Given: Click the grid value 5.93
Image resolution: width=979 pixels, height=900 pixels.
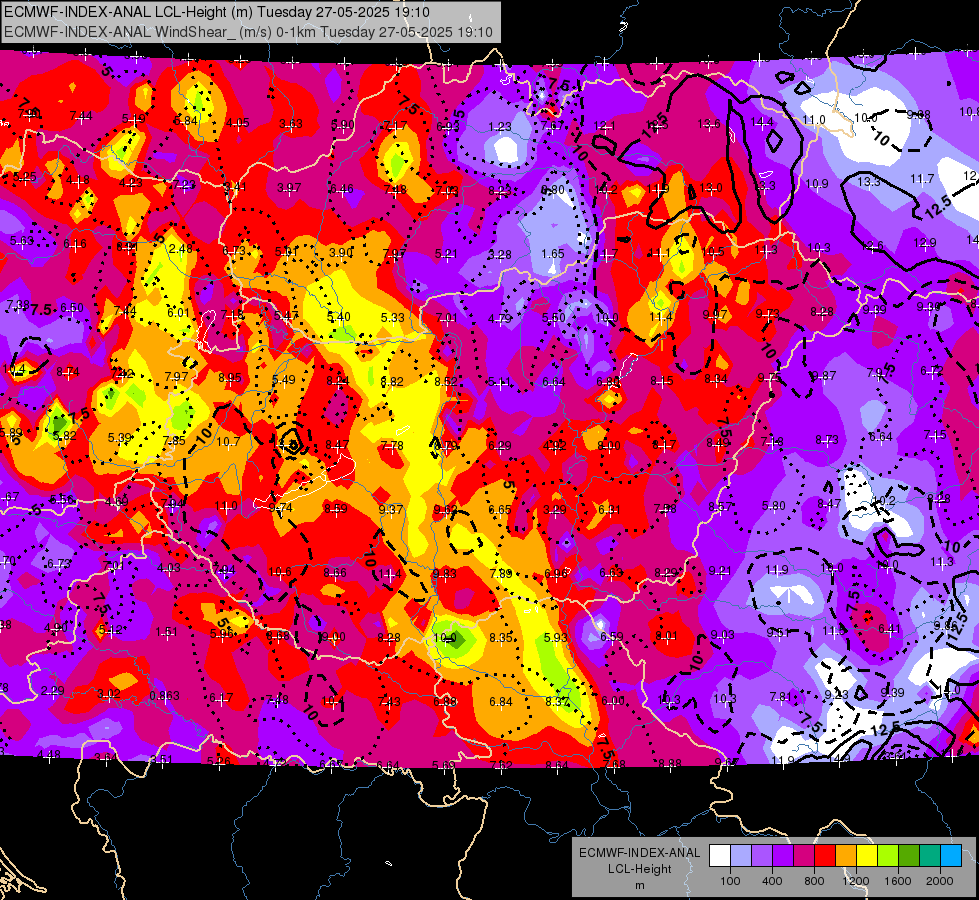Looking at the screenshot, I should click(x=556, y=638).
